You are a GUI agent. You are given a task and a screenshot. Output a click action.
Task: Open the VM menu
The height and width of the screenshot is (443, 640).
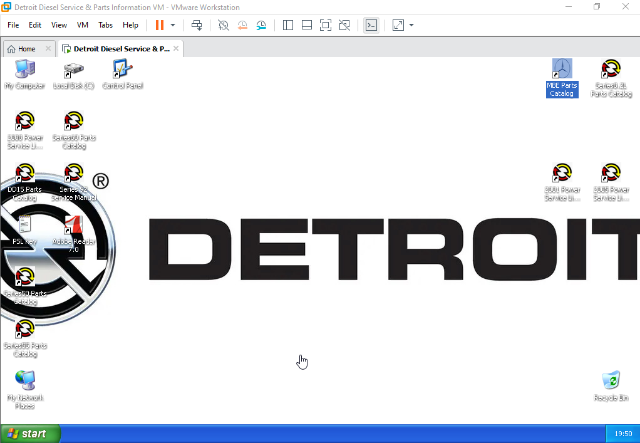pos(82,25)
